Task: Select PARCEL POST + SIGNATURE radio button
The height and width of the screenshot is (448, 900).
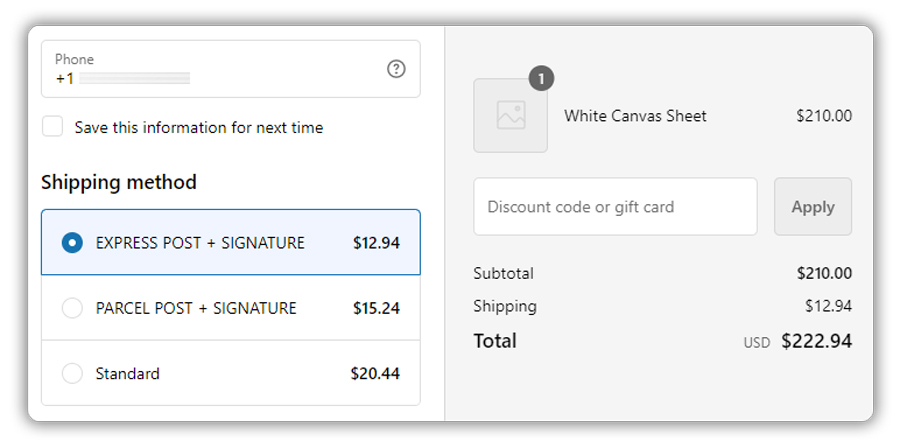Action: pyautogui.click(x=72, y=308)
